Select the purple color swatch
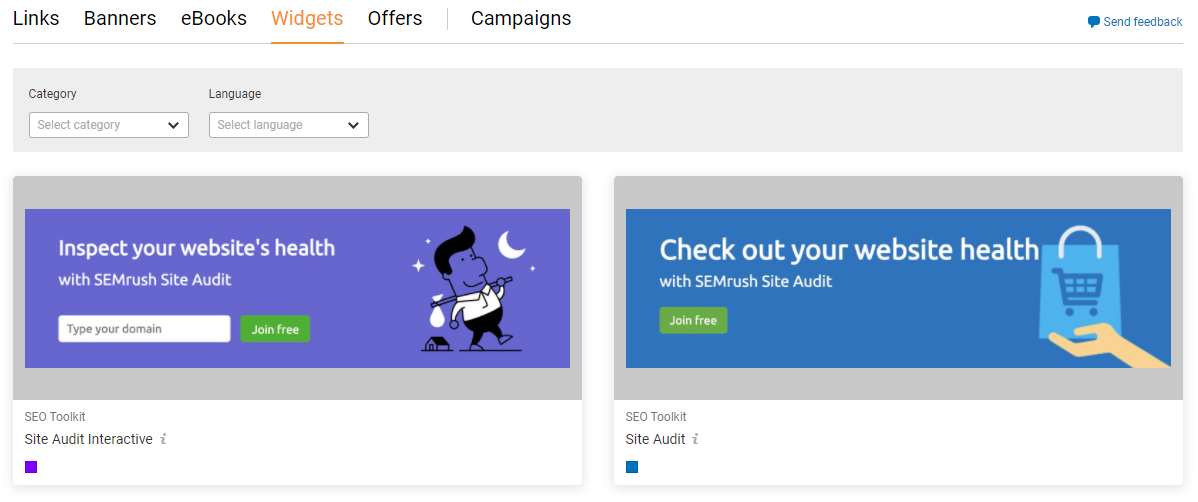This screenshot has height=502, width=1198. click(x=31, y=467)
